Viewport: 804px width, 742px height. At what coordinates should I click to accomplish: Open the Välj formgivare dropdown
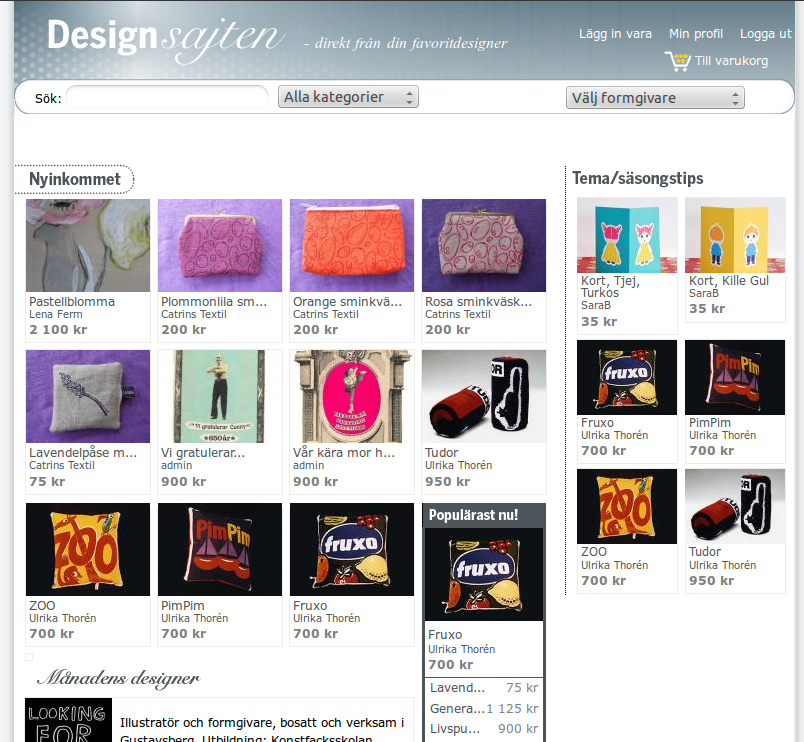(655, 98)
